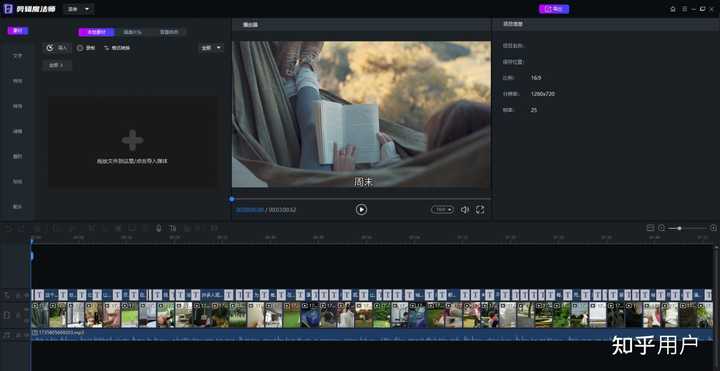Click the total duration timecode under preview
This screenshot has width=720, height=371.
pos(282,210)
